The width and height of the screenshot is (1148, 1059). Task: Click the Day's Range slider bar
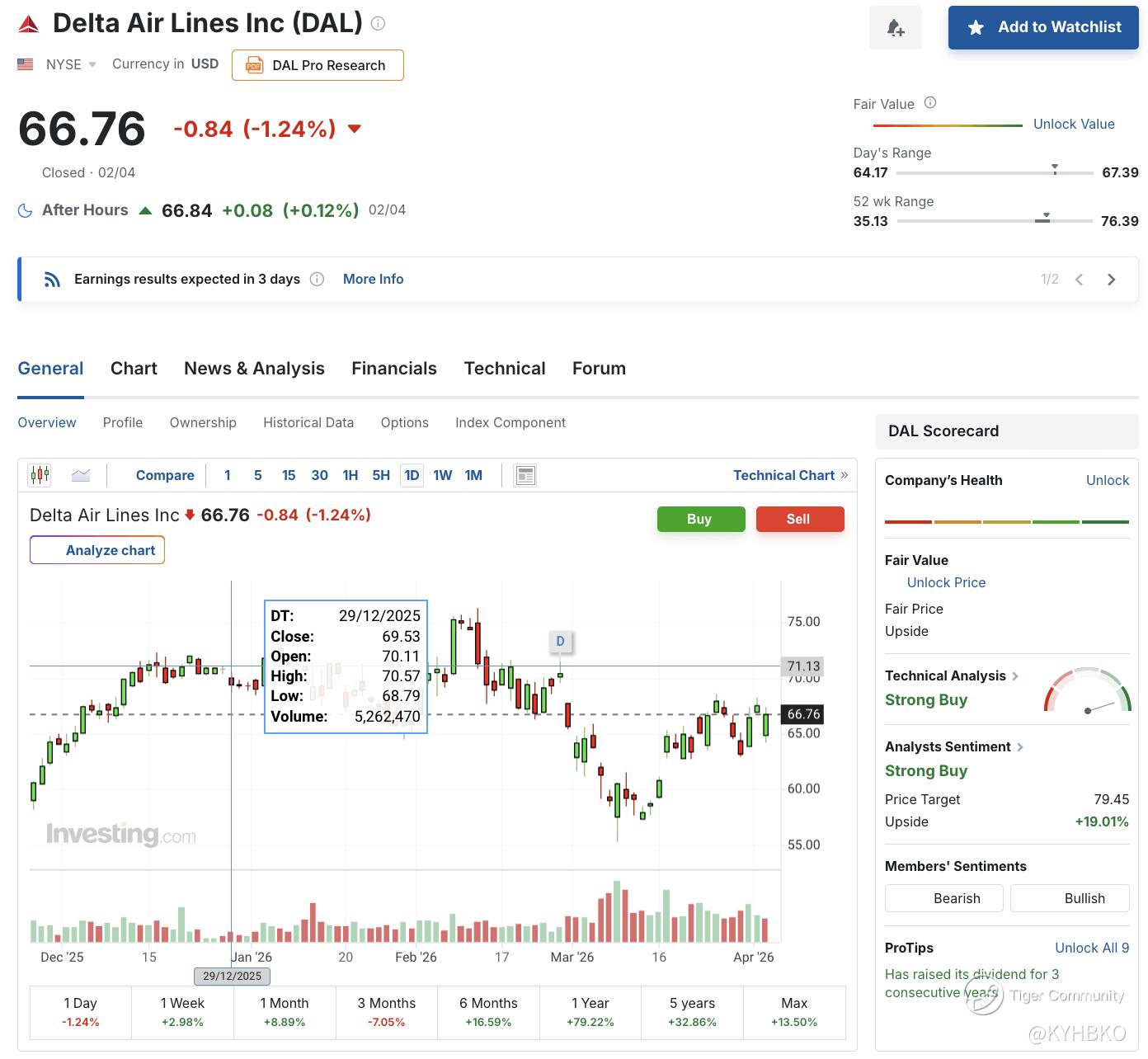(995, 172)
